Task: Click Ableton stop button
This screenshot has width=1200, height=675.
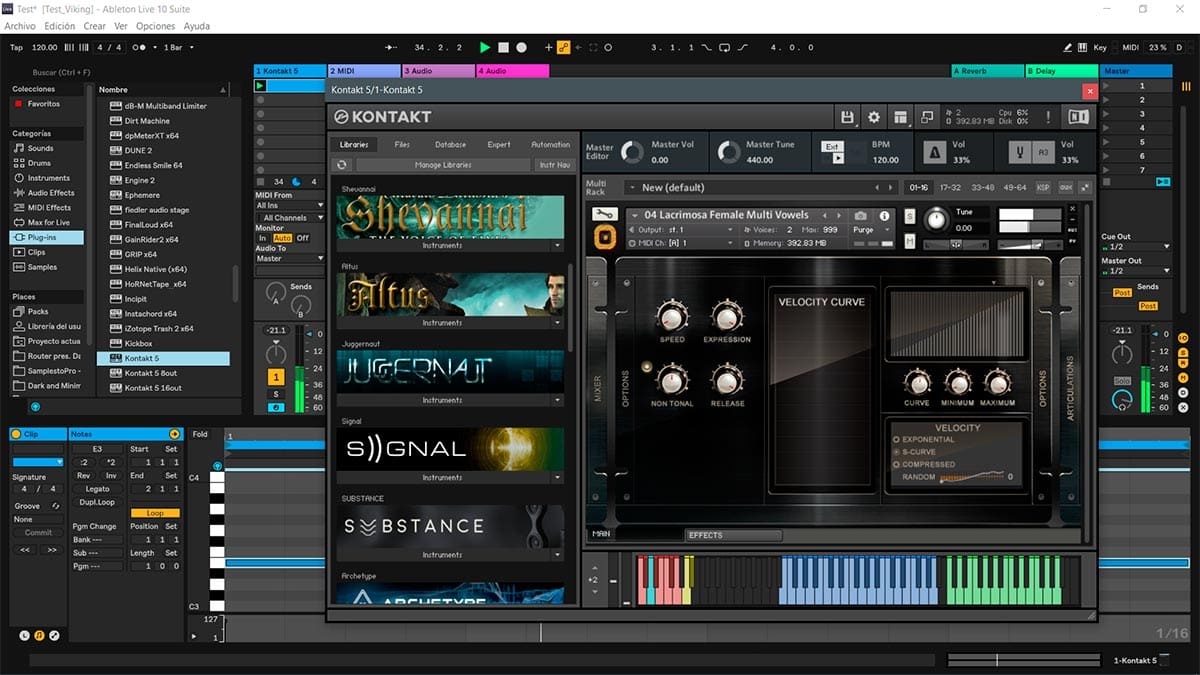Action: coord(504,47)
